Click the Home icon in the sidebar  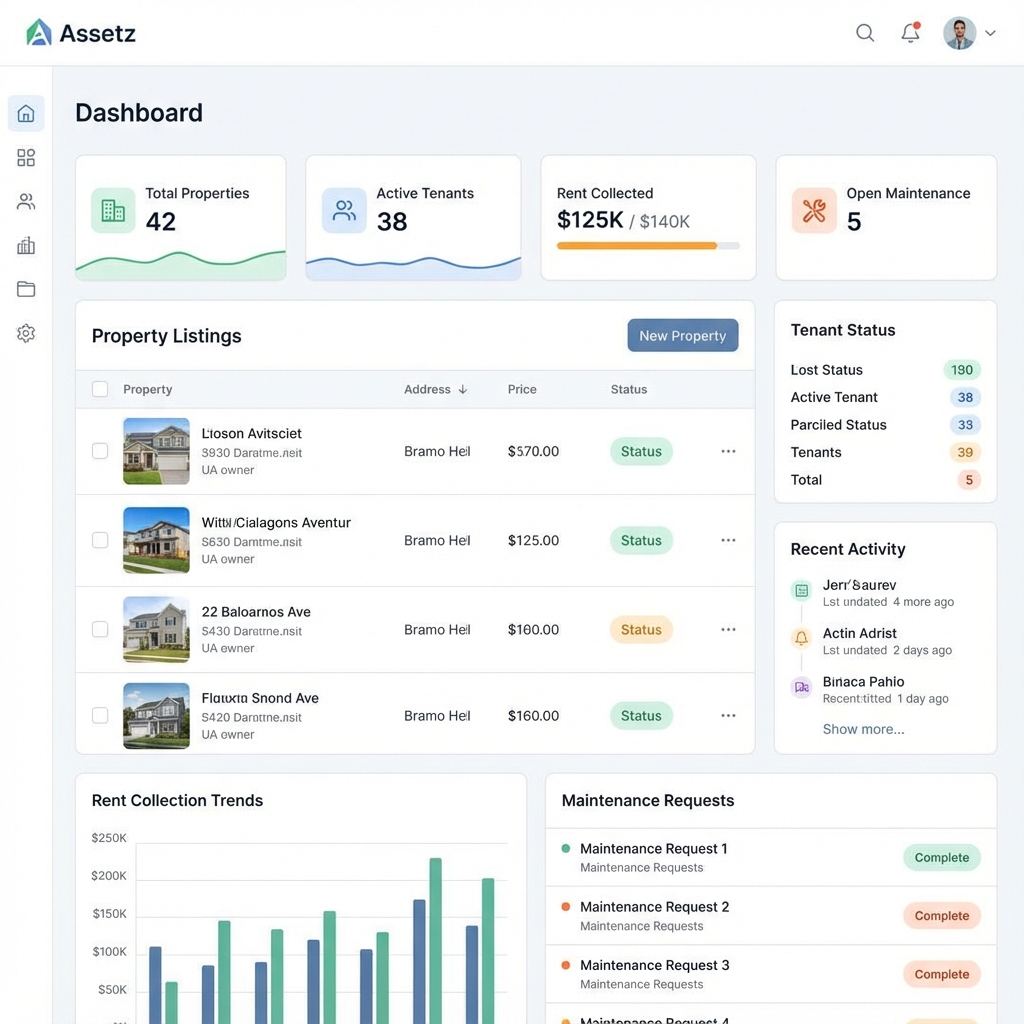[x=26, y=114]
